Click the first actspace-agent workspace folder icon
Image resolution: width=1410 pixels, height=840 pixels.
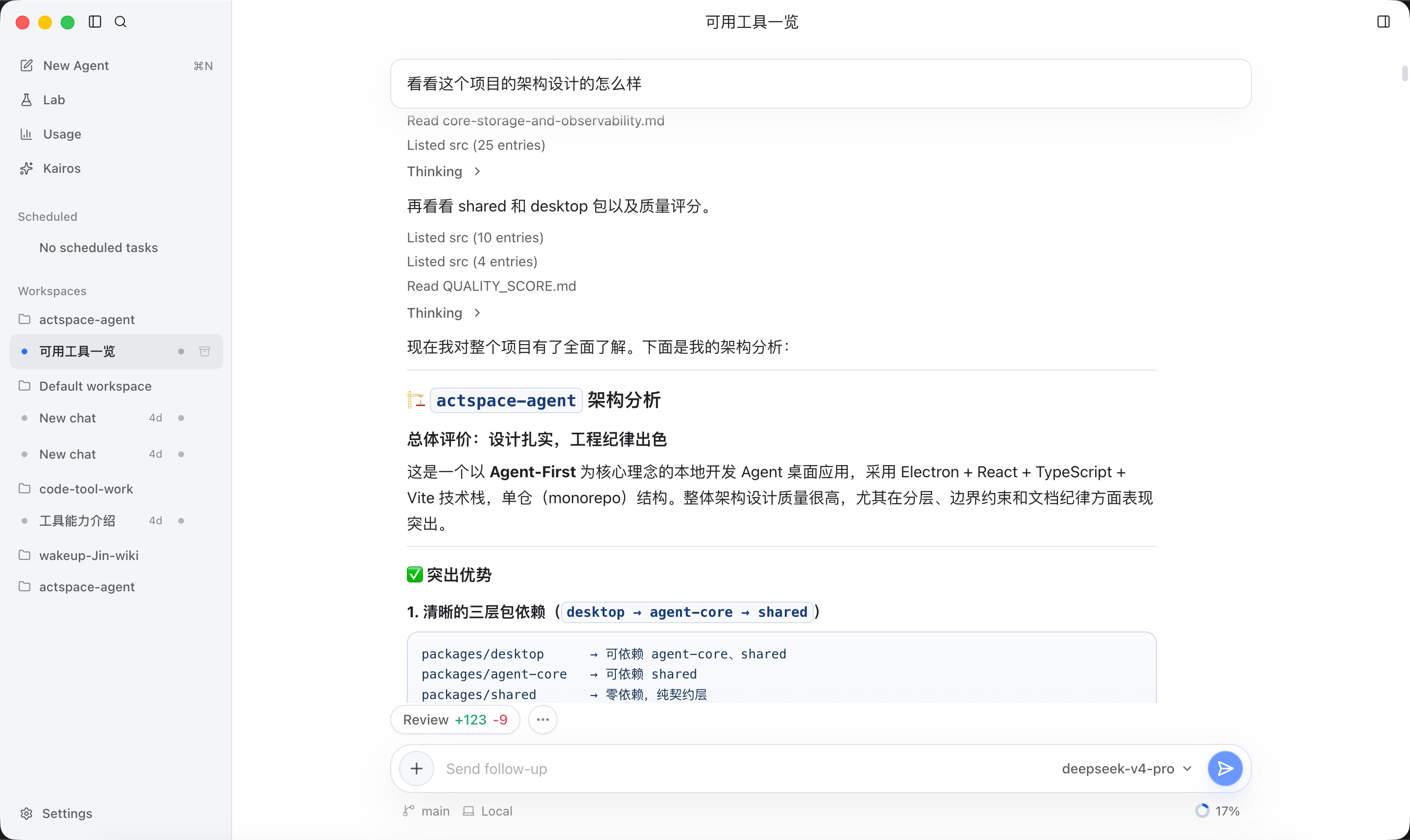tap(24, 319)
